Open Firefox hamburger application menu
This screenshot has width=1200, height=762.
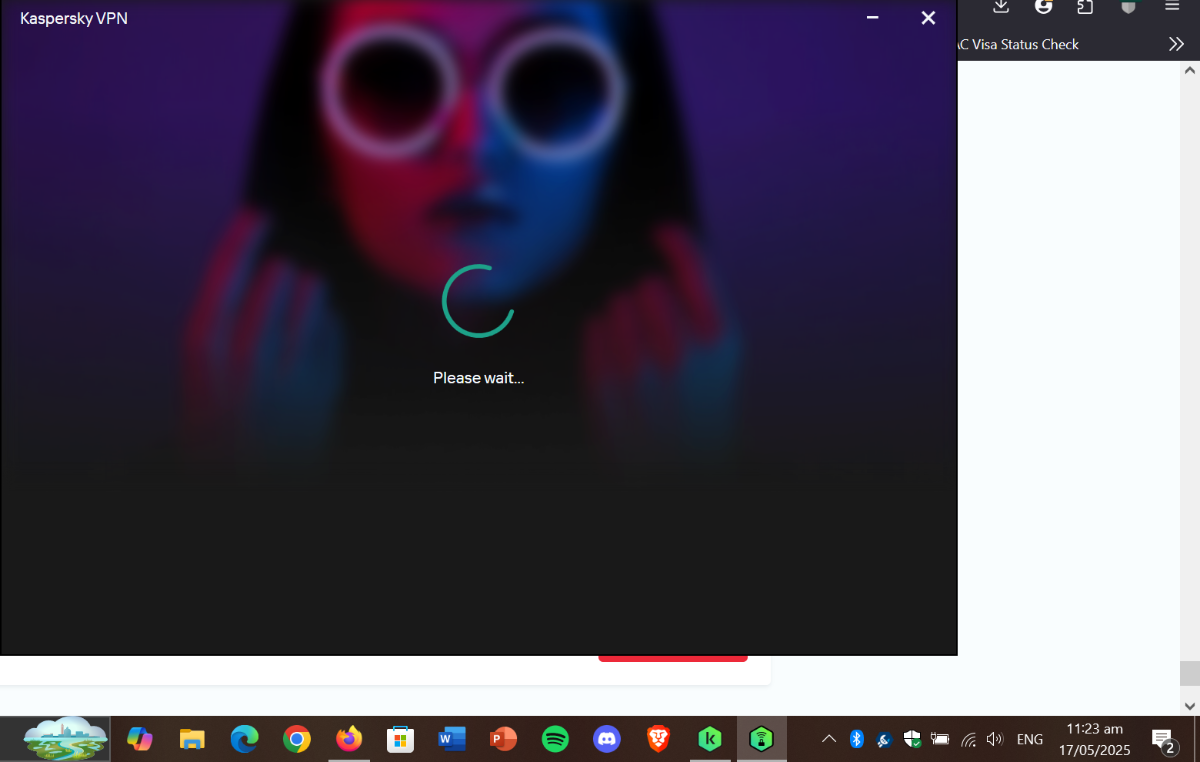pyautogui.click(x=1172, y=7)
